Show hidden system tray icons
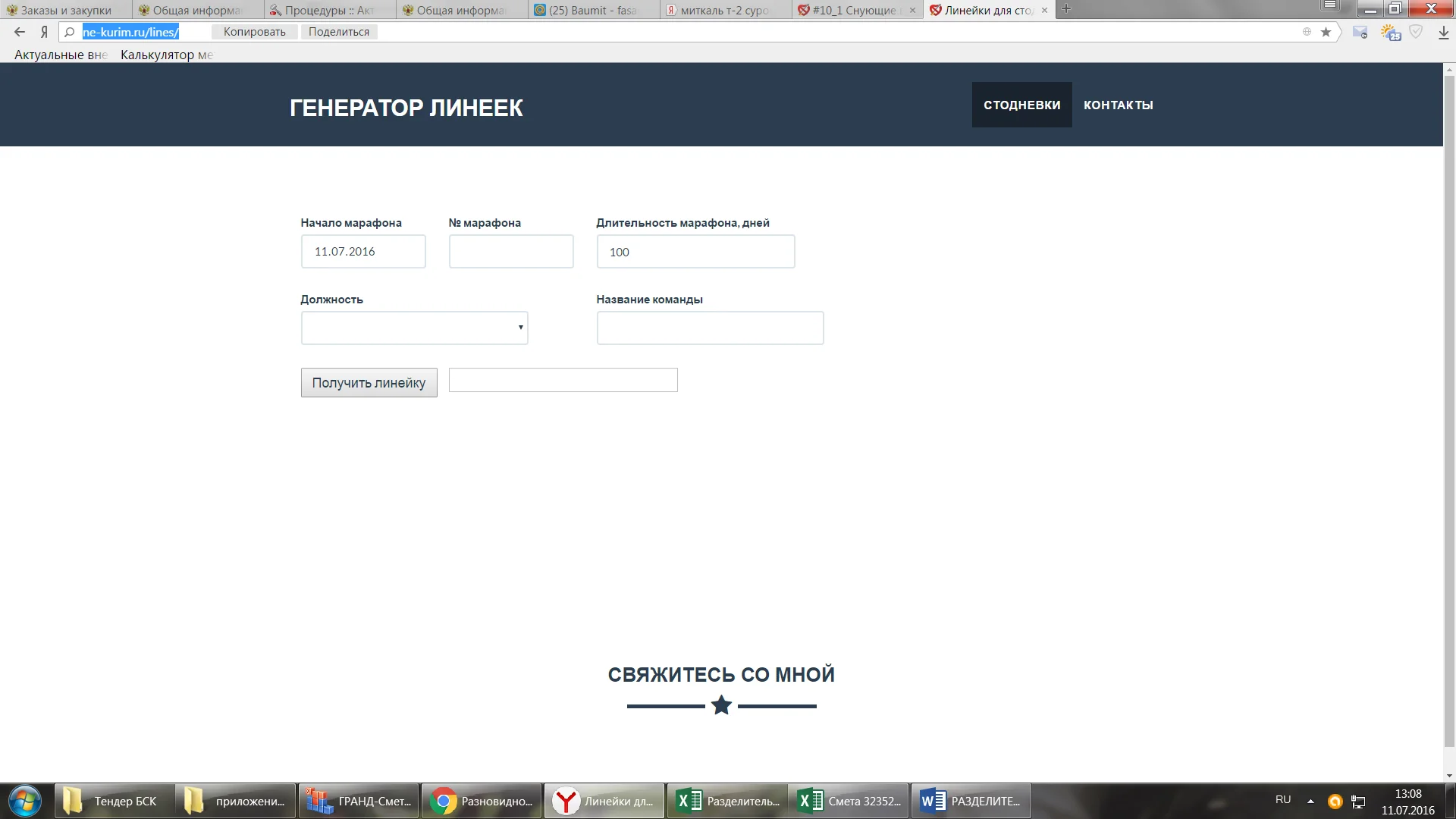The image size is (1456, 819). (x=1310, y=801)
